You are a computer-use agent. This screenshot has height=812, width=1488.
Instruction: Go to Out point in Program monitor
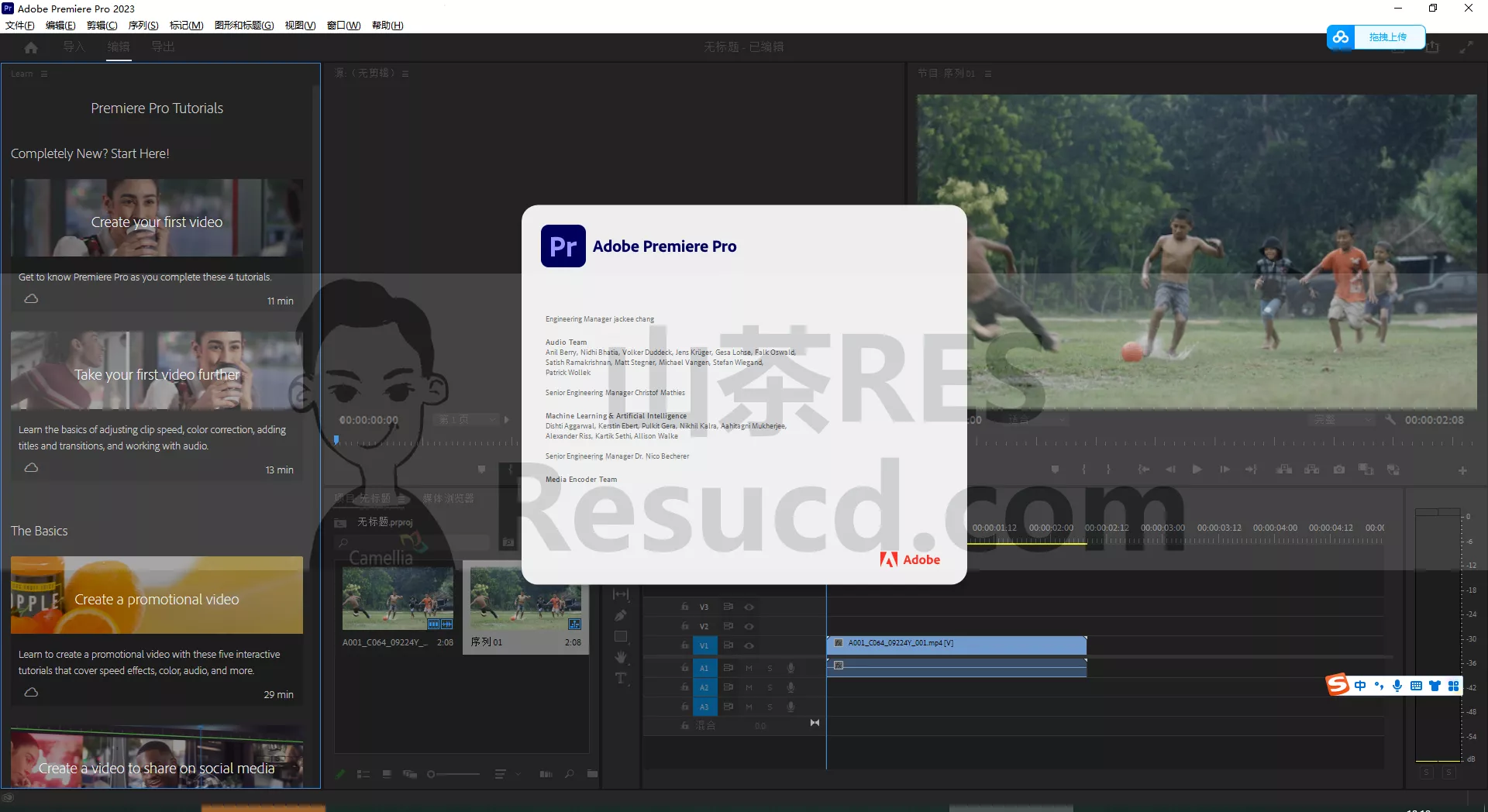(1251, 470)
